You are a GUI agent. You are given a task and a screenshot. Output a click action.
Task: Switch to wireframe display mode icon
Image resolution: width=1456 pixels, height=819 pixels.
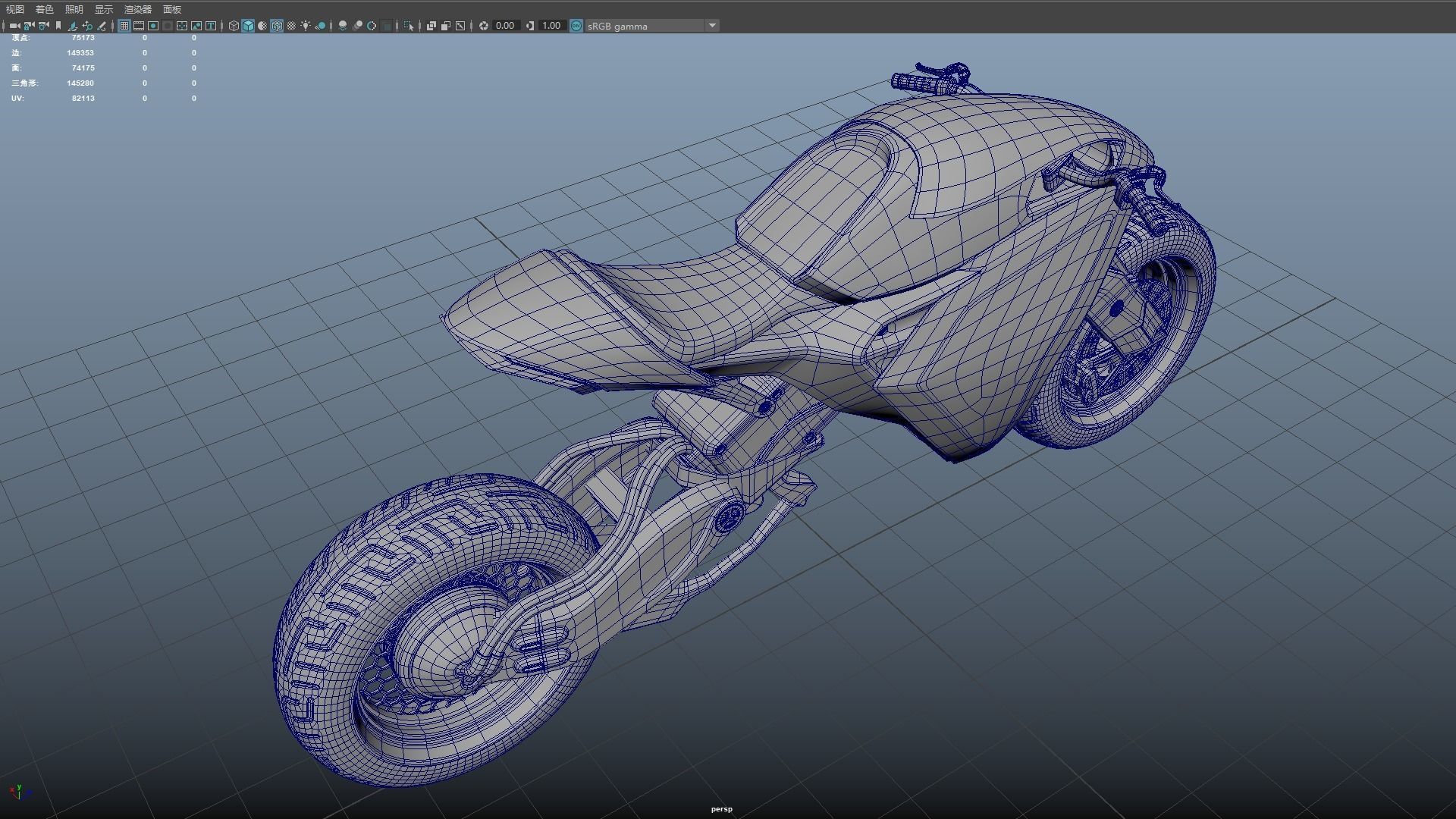click(x=233, y=25)
